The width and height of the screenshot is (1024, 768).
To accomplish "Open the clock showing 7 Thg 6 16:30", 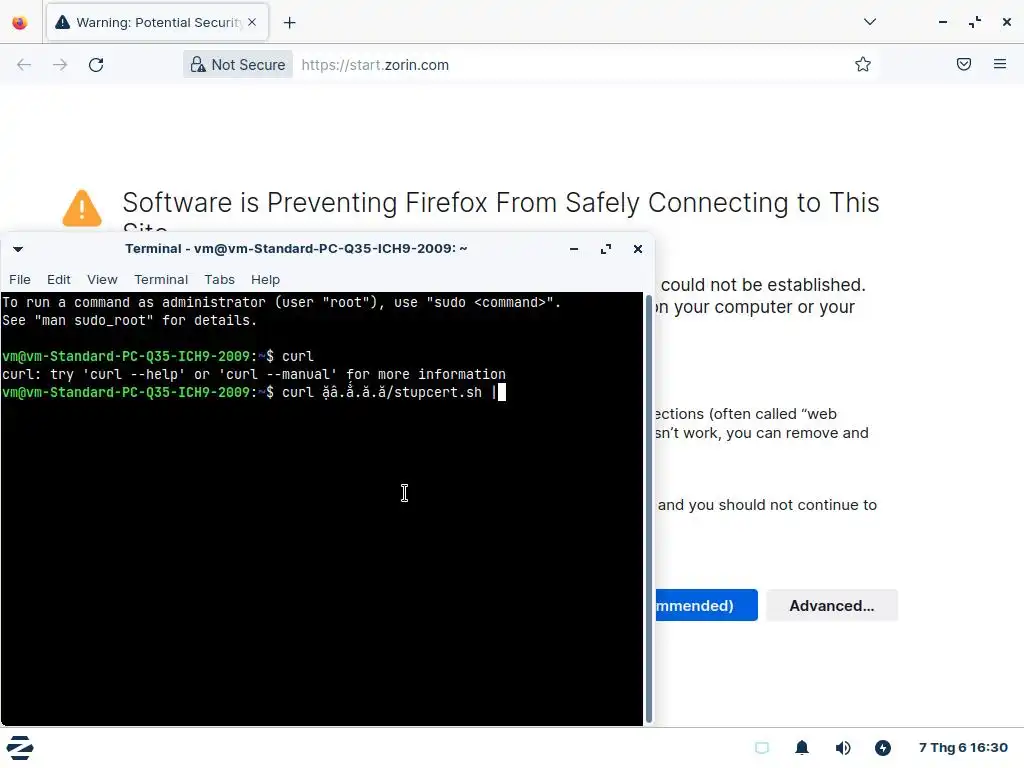I will click(963, 747).
